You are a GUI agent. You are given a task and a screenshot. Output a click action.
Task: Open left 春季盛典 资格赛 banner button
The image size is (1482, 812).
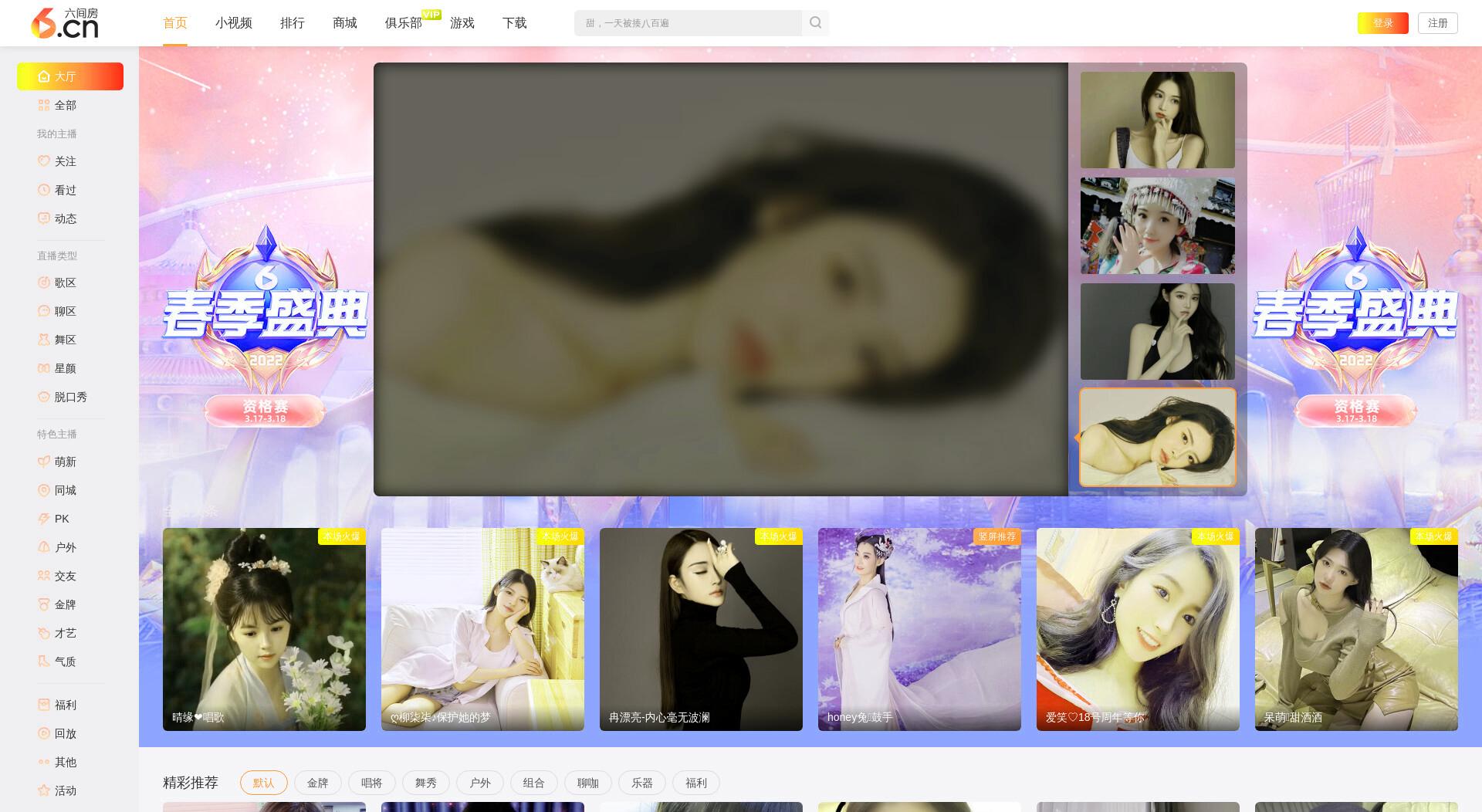click(x=266, y=411)
